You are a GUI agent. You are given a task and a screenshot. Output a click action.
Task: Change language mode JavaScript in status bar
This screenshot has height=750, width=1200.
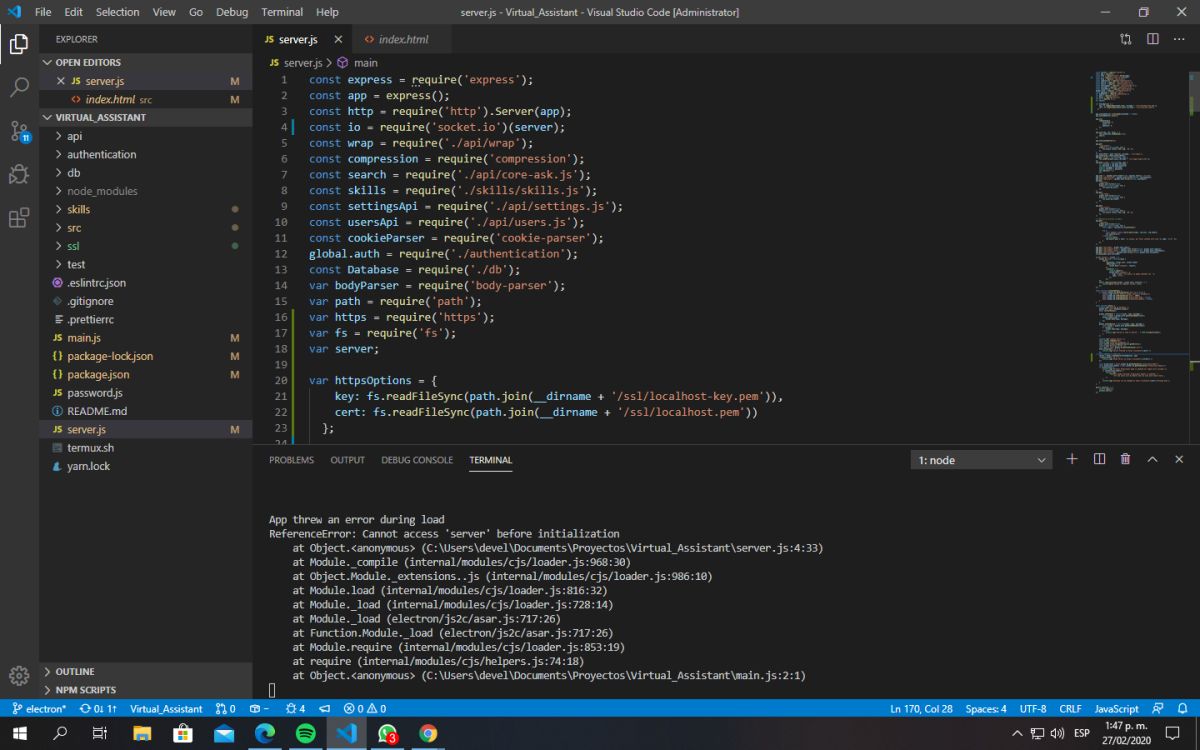click(x=1116, y=708)
